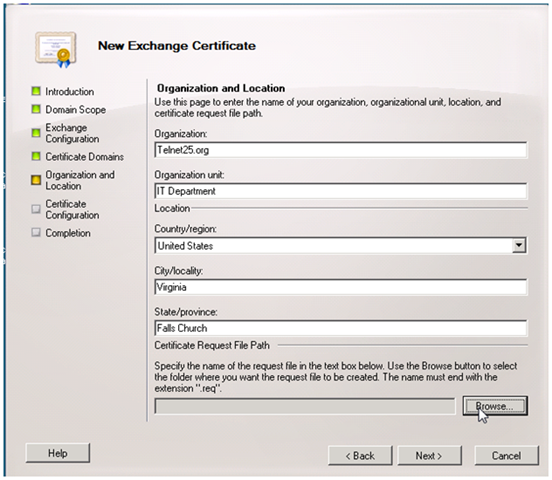Click the City/locality field containing Virginia
Screen dimensions: 552x480
(x=340, y=287)
